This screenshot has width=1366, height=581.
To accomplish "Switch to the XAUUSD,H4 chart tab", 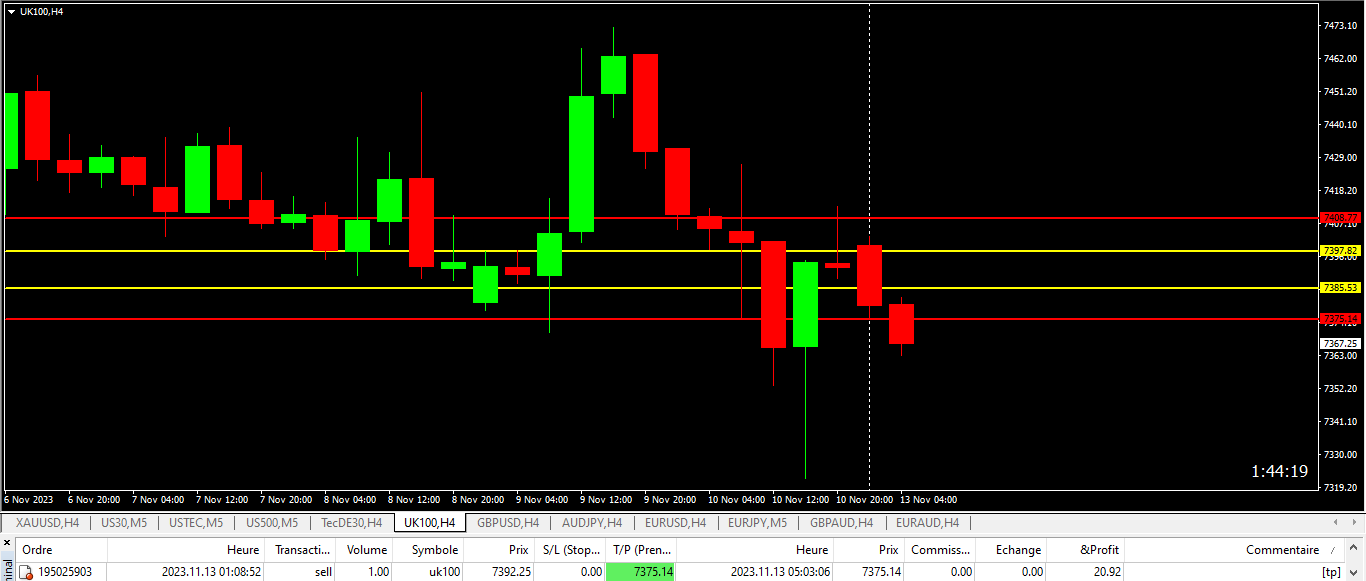I will tap(47, 522).
